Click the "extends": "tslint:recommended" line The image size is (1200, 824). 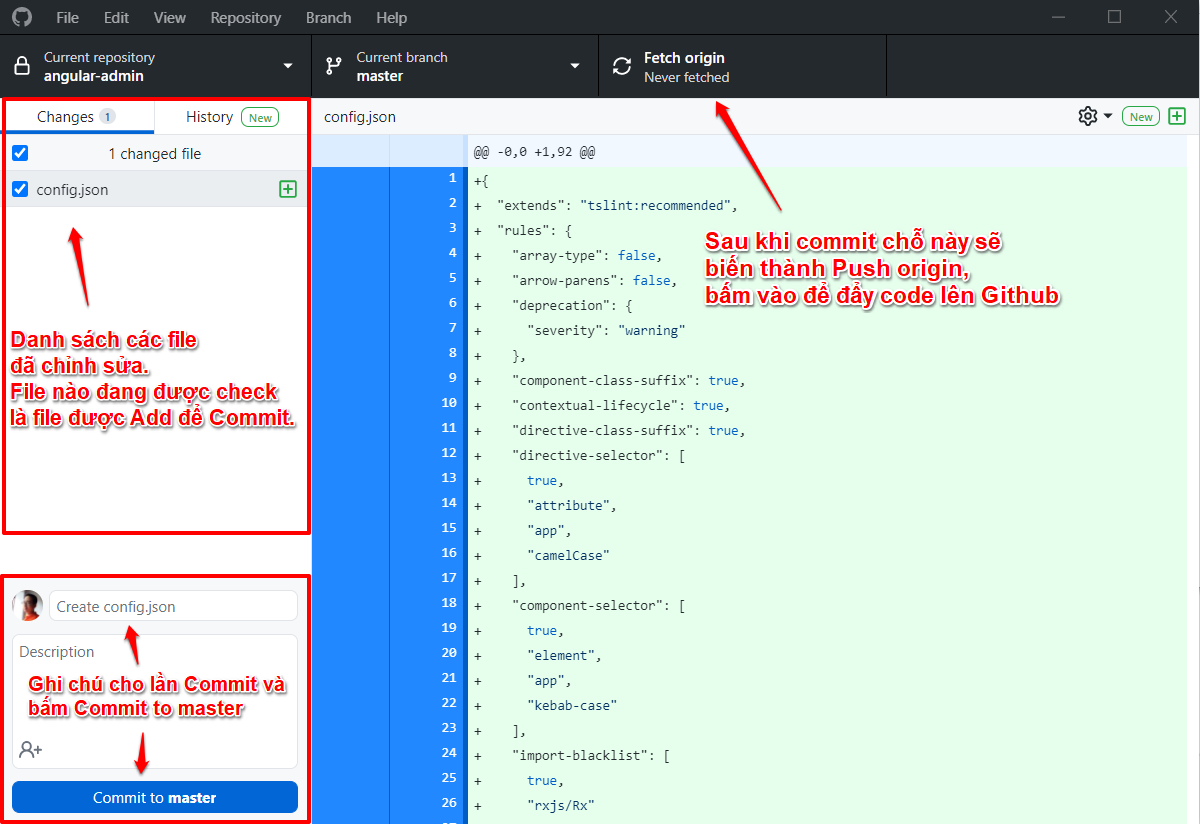tap(616, 205)
